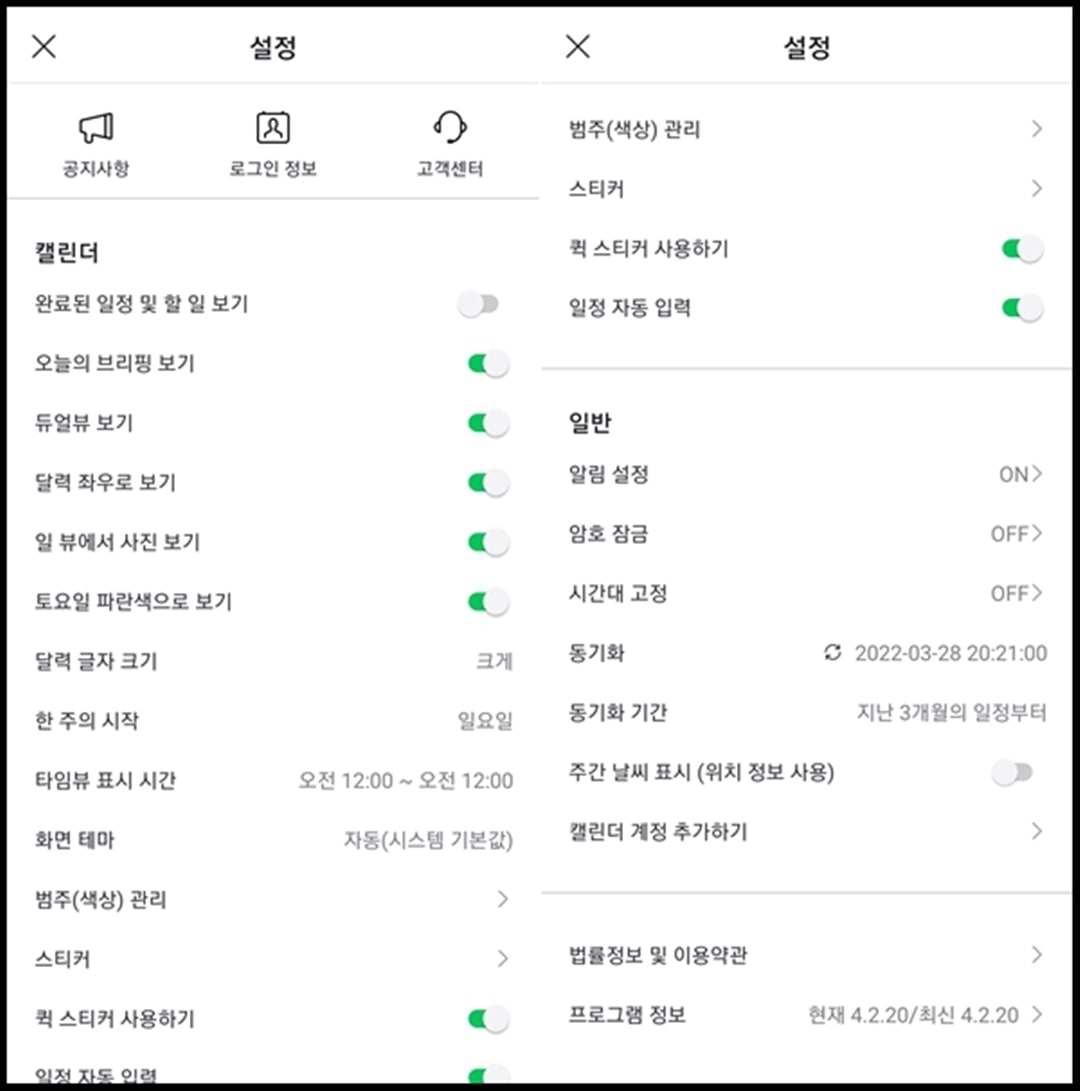The height and width of the screenshot is (1091, 1080).
Task: Enable 주간 날씨 표시 switch
Action: click(x=1012, y=772)
